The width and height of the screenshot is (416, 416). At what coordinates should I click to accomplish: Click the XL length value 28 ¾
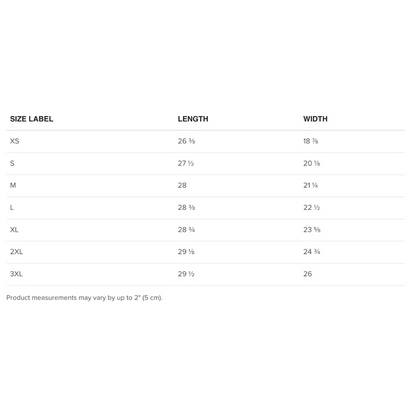(x=186, y=230)
